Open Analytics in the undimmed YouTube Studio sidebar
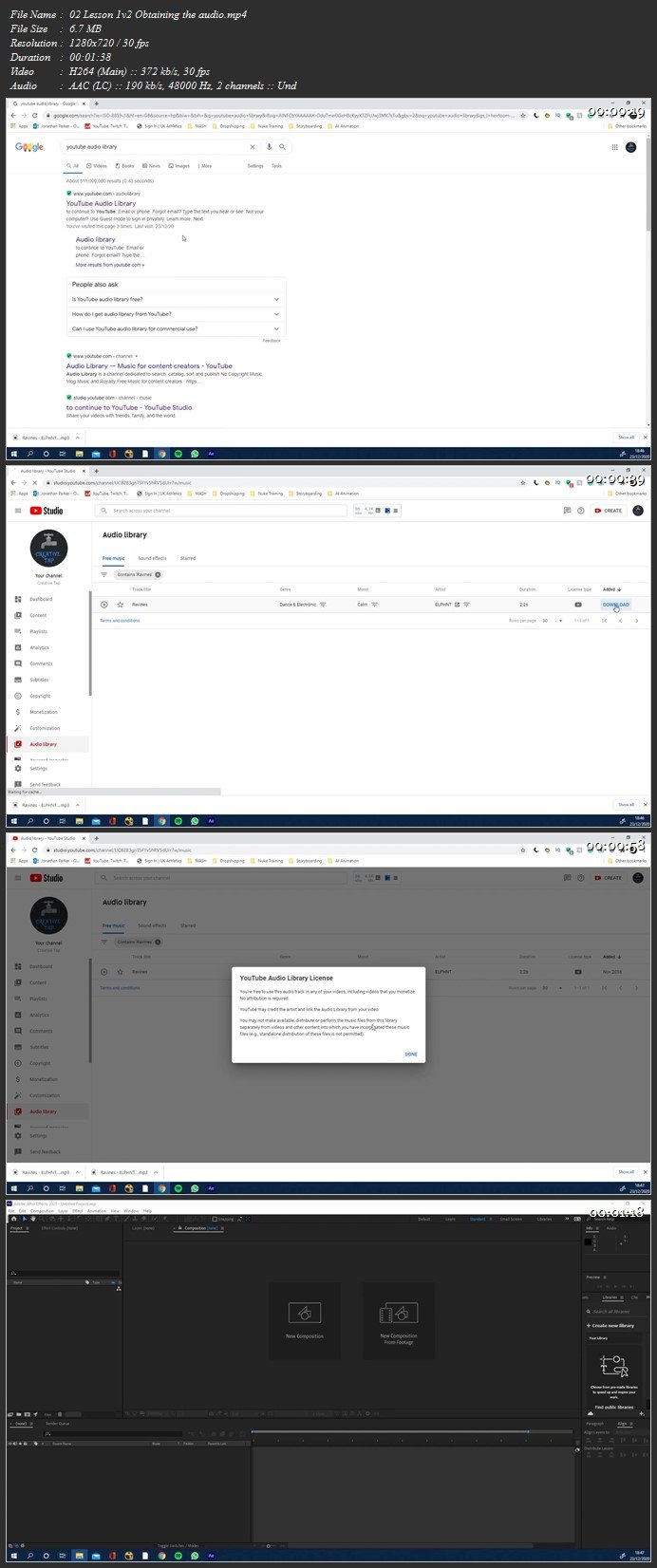Image resolution: width=657 pixels, height=1568 pixels. 39,647
